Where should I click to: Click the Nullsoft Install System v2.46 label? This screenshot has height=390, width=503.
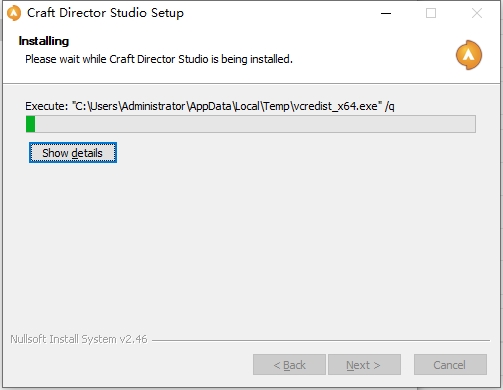[x=79, y=339]
